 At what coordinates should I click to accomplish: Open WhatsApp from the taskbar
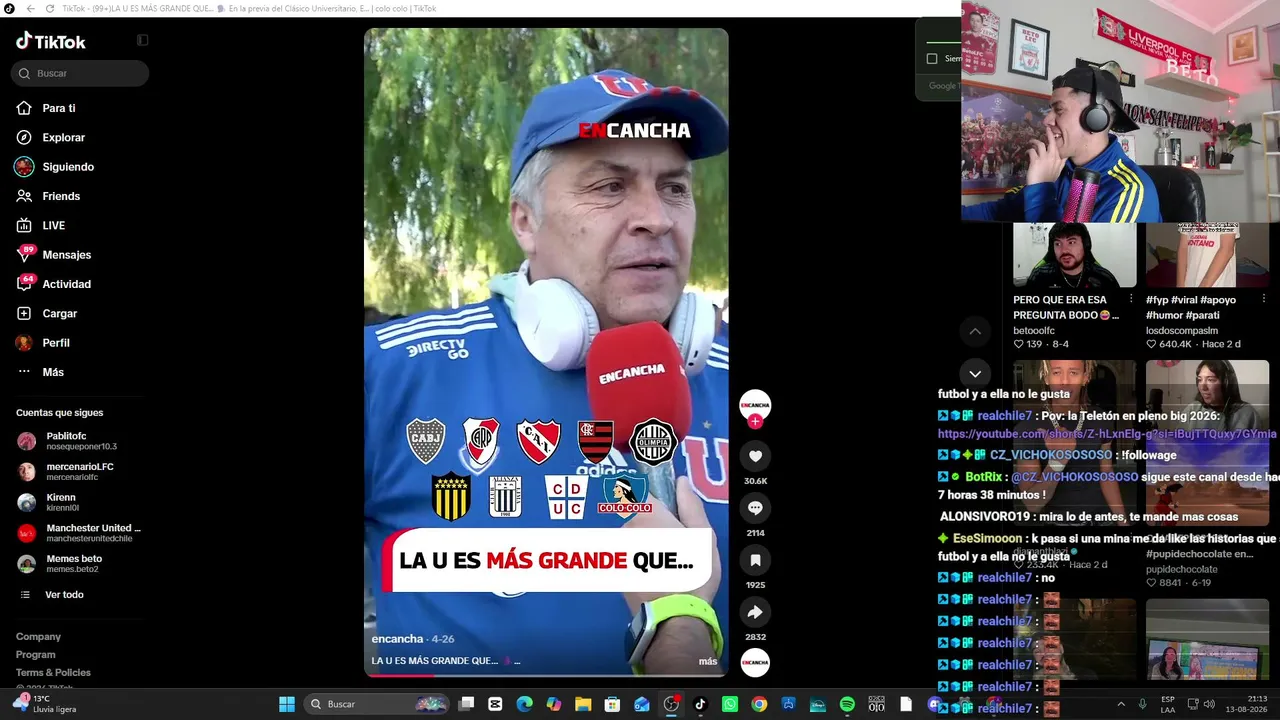[730, 704]
